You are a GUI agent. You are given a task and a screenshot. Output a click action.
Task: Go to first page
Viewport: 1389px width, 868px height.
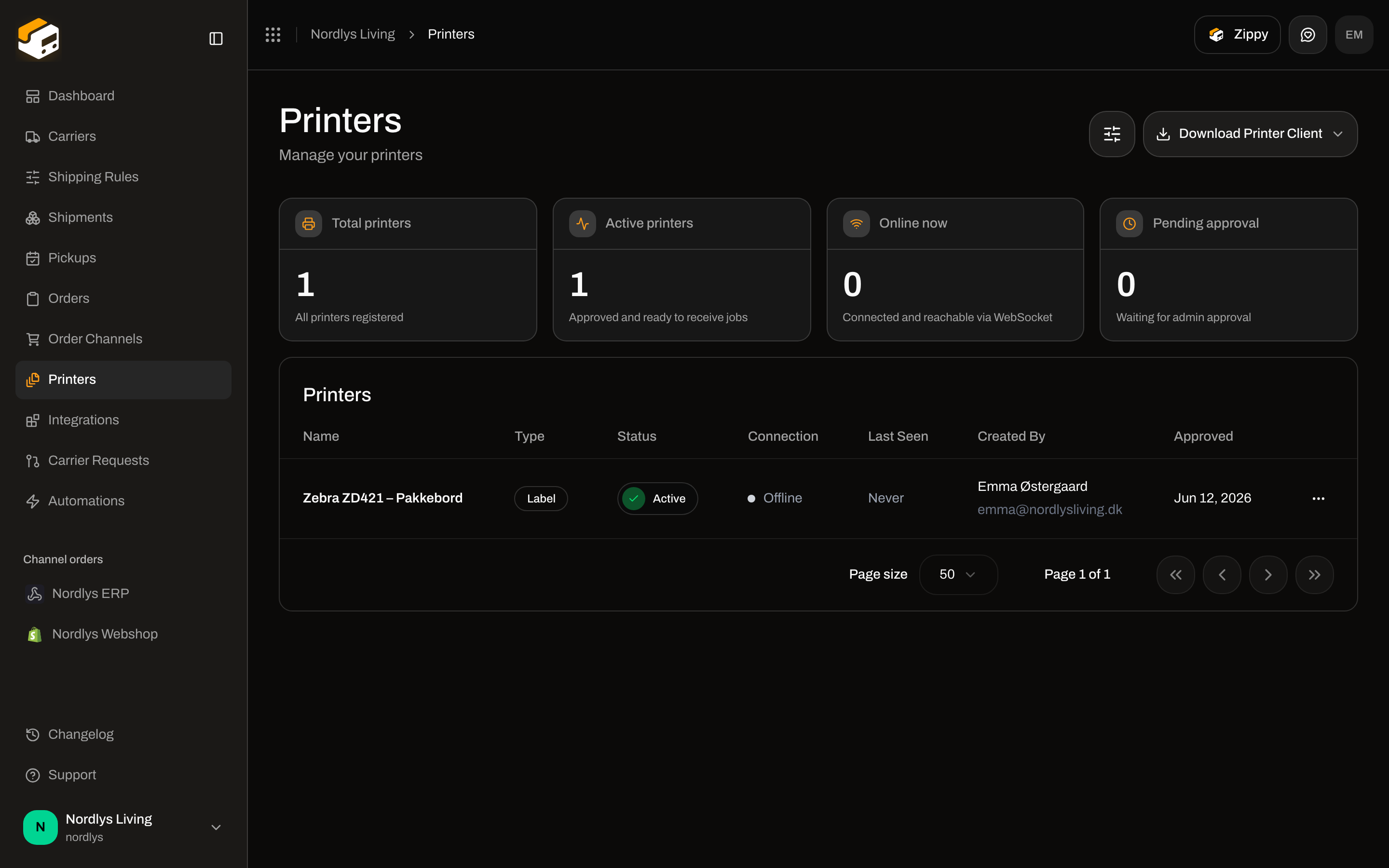click(1175, 575)
